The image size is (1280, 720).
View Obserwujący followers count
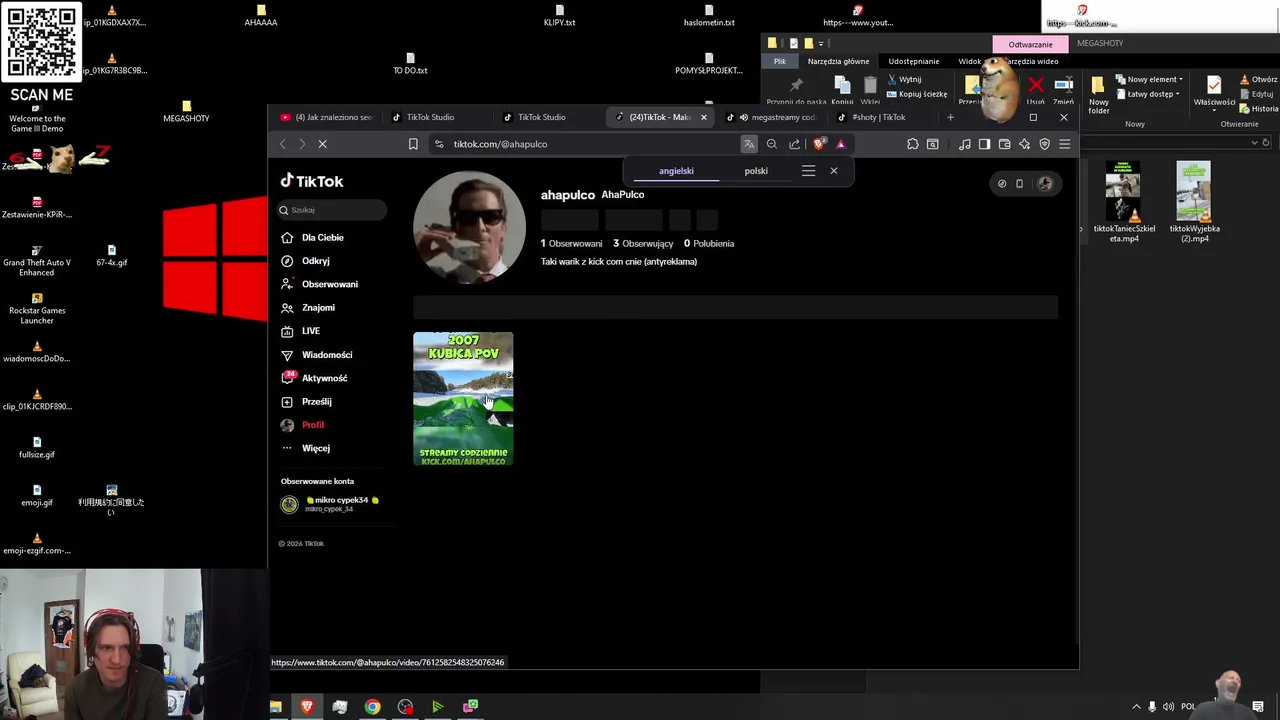click(643, 243)
